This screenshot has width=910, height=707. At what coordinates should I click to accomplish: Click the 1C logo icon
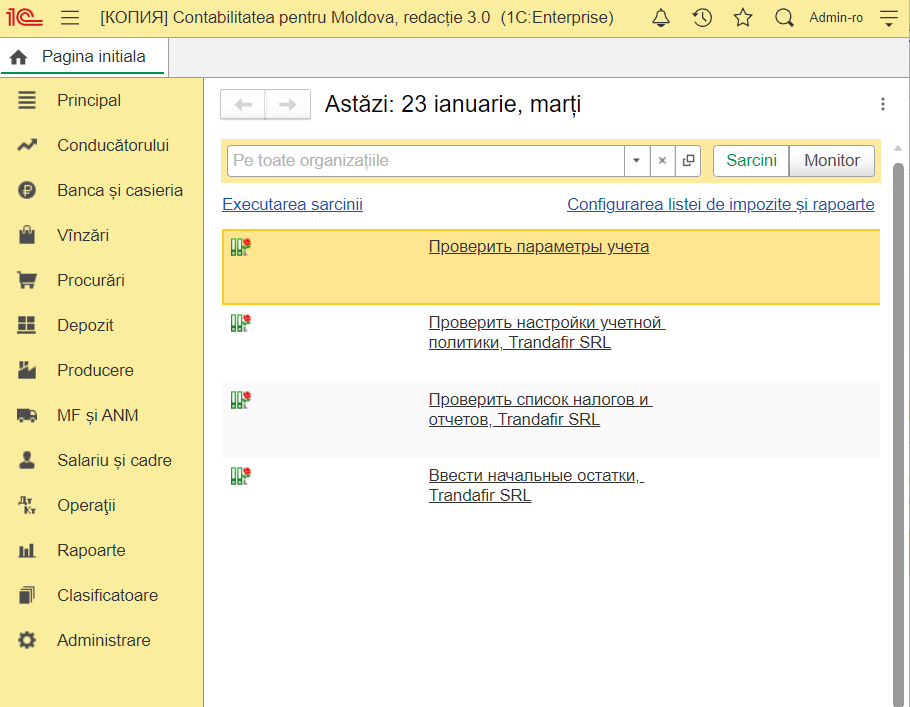pos(25,18)
